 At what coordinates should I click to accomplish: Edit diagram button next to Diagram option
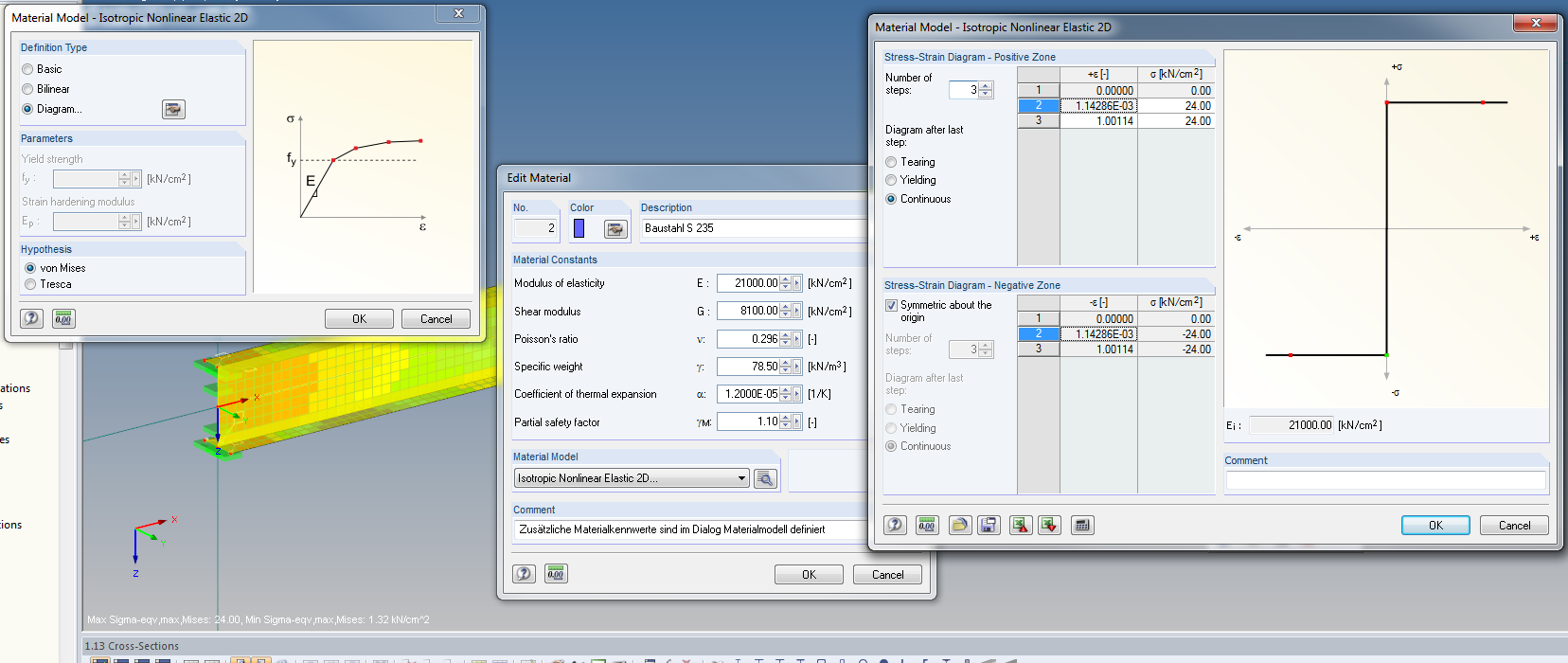173,110
